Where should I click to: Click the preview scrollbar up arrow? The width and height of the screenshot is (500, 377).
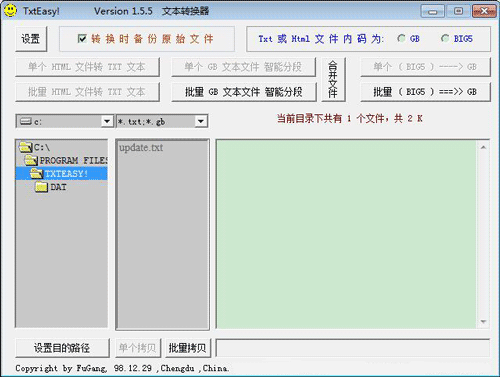click(x=483, y=147)
